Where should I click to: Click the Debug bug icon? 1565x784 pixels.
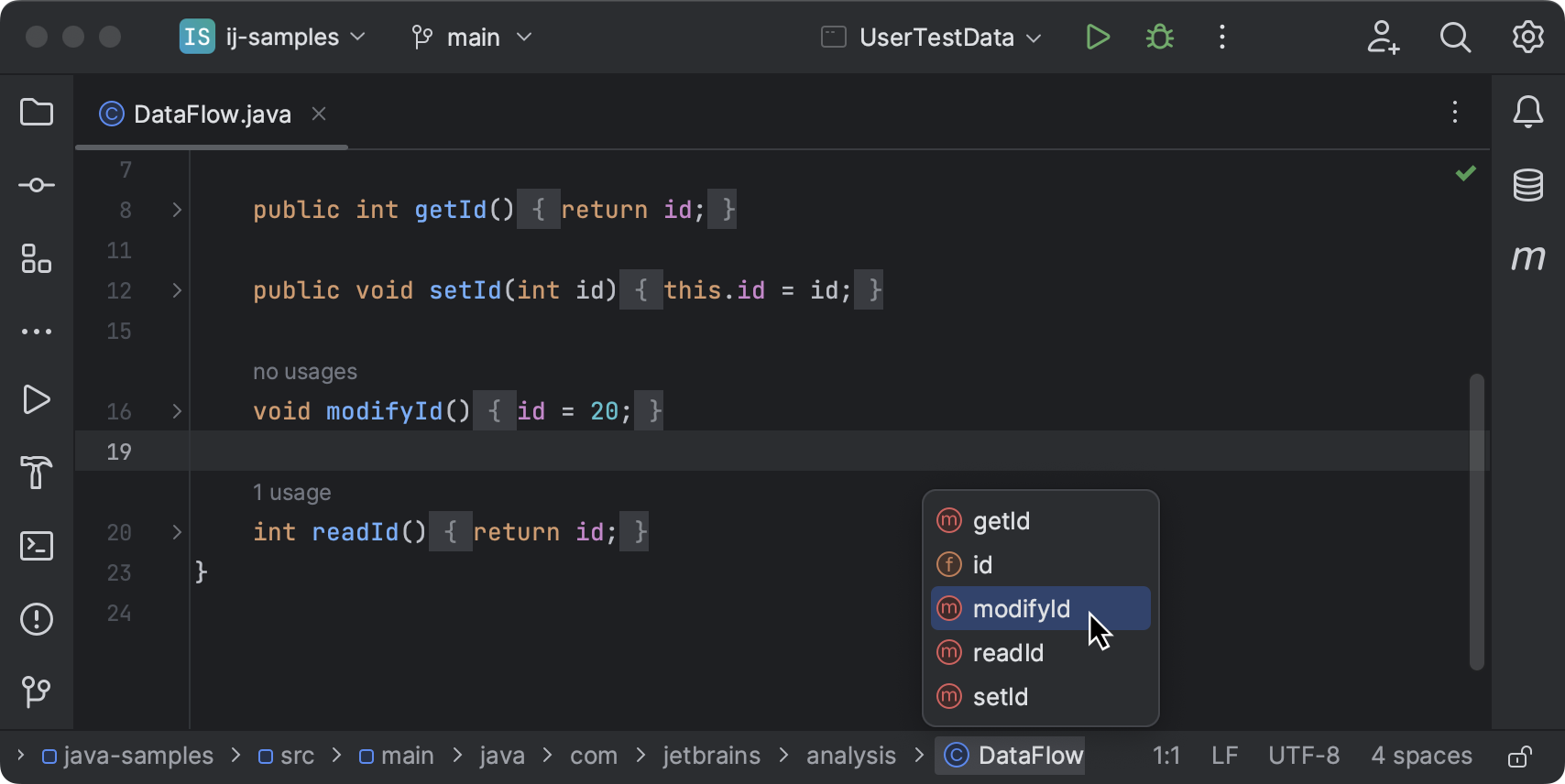coord(1160,38)
